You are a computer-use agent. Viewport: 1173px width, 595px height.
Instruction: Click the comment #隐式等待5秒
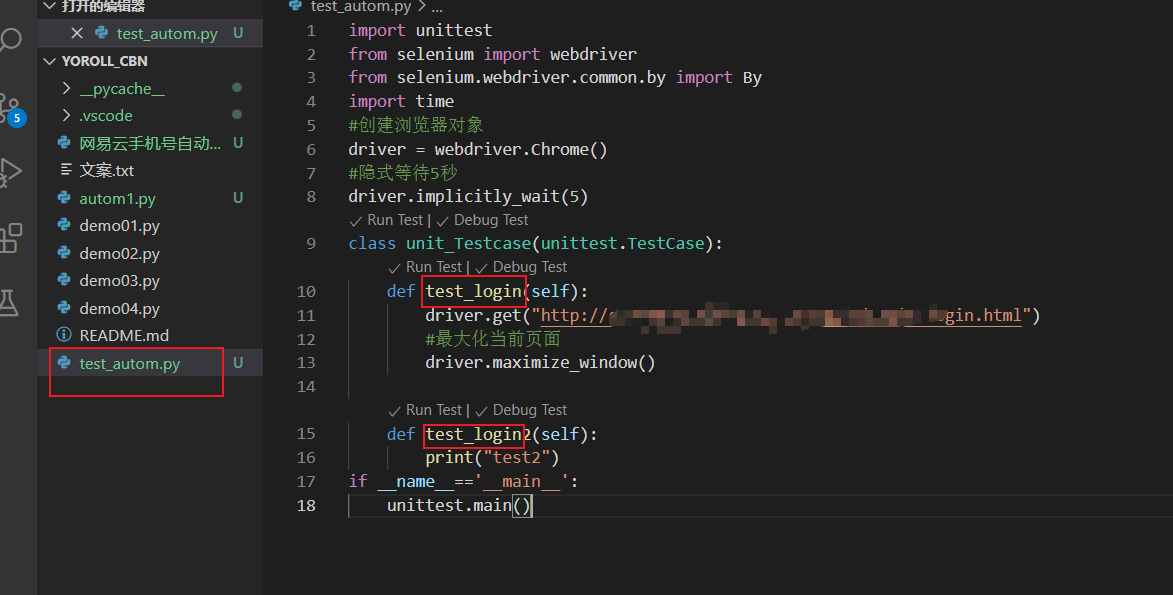coord(402,173)
